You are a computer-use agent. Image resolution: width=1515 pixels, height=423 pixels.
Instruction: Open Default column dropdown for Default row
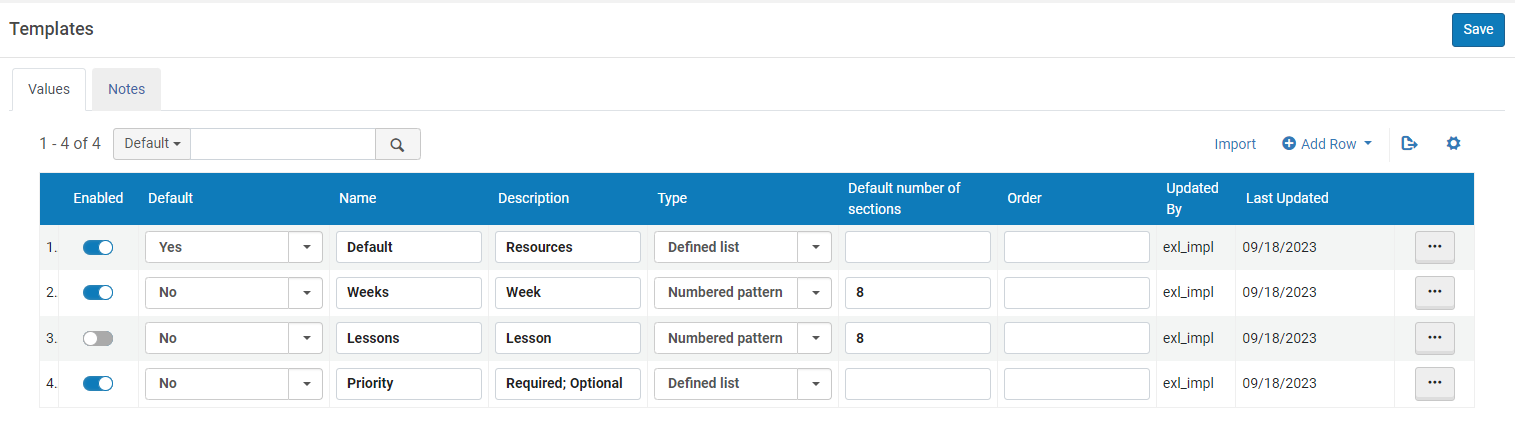tap(306, 247)
